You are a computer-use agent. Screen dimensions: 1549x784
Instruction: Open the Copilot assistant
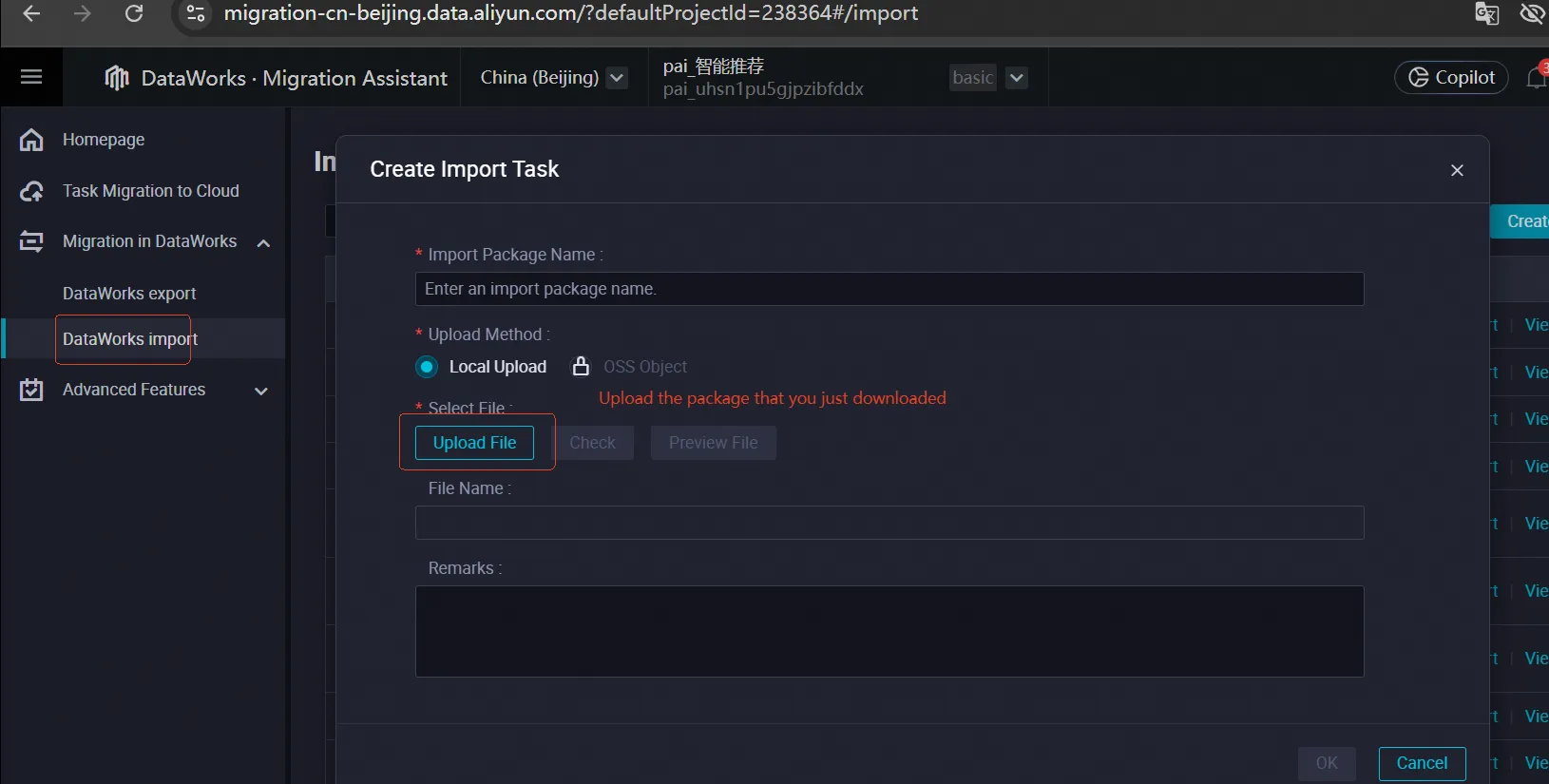(1451, 78)
